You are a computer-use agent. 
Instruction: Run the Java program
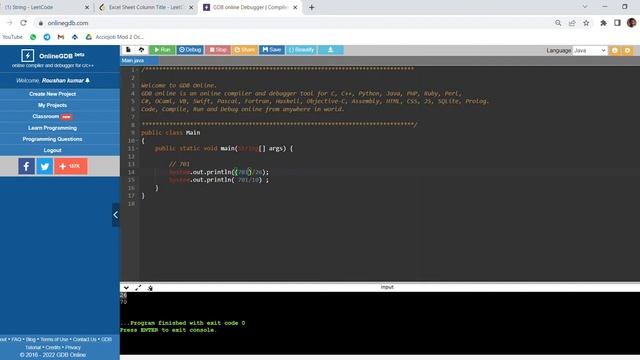point(162,50)
